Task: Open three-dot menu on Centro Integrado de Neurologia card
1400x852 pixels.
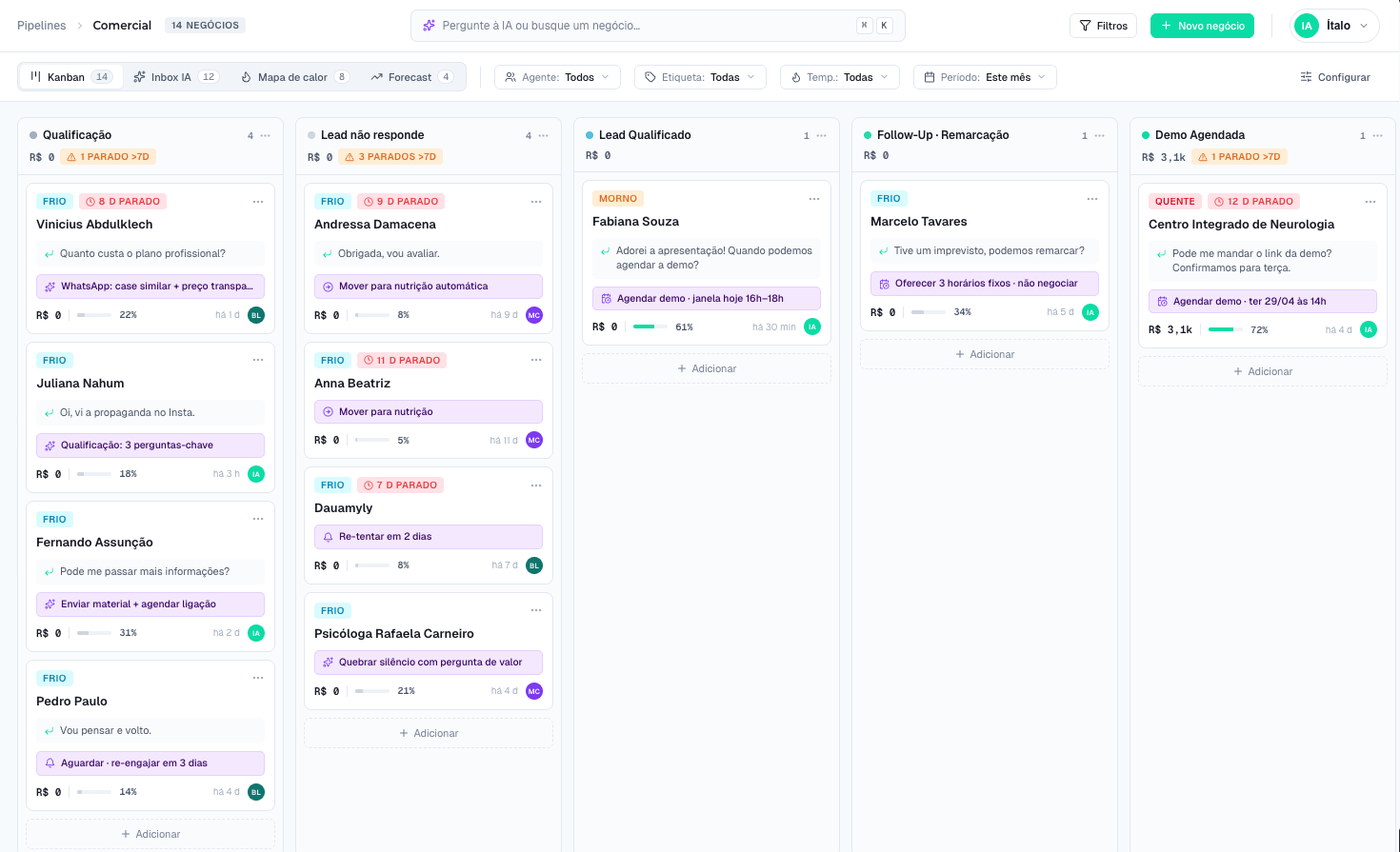Action: tap(1370, 202)
